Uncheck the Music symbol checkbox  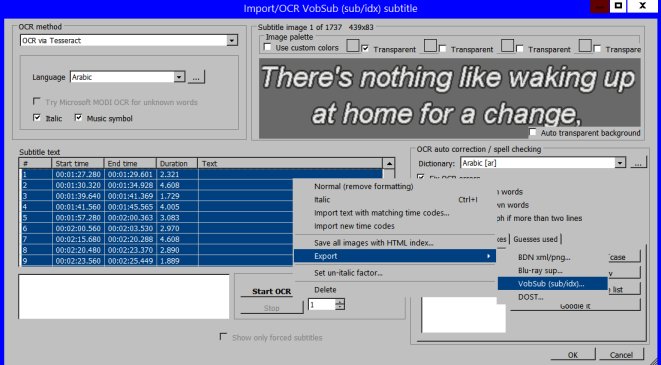pyautogui.click(x=78, y=118)
